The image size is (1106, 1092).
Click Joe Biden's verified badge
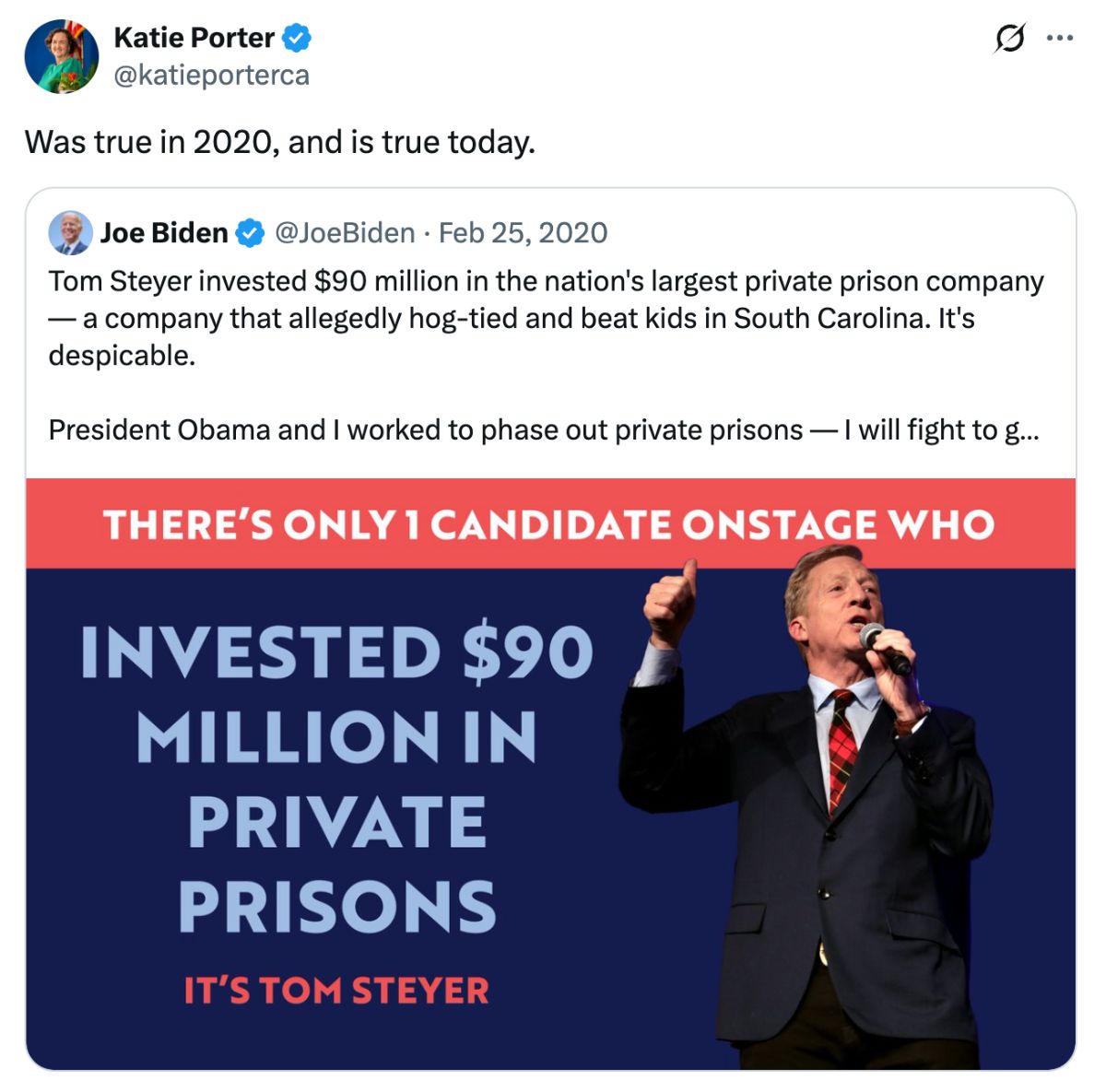[249, 232]
